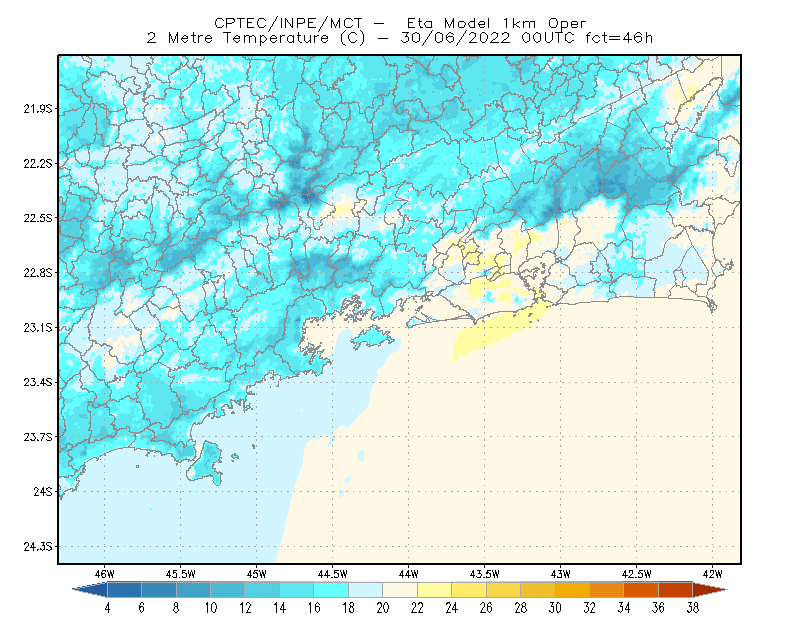
Task: Click the orange 30-32 legend swatch
Action: pyautogui.click(x=572, y=590)
